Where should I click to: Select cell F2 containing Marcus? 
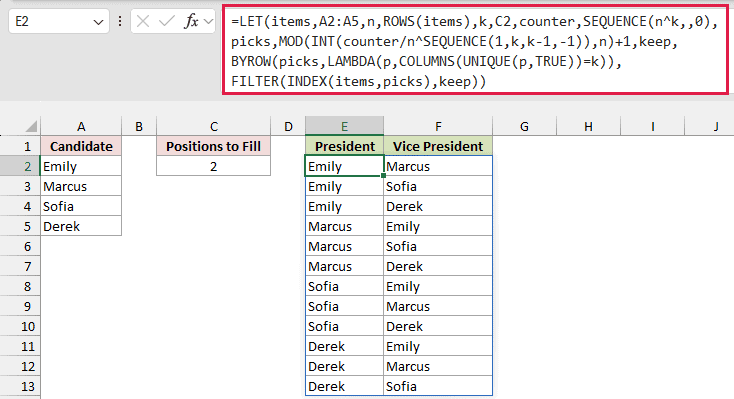click(438, 166)
